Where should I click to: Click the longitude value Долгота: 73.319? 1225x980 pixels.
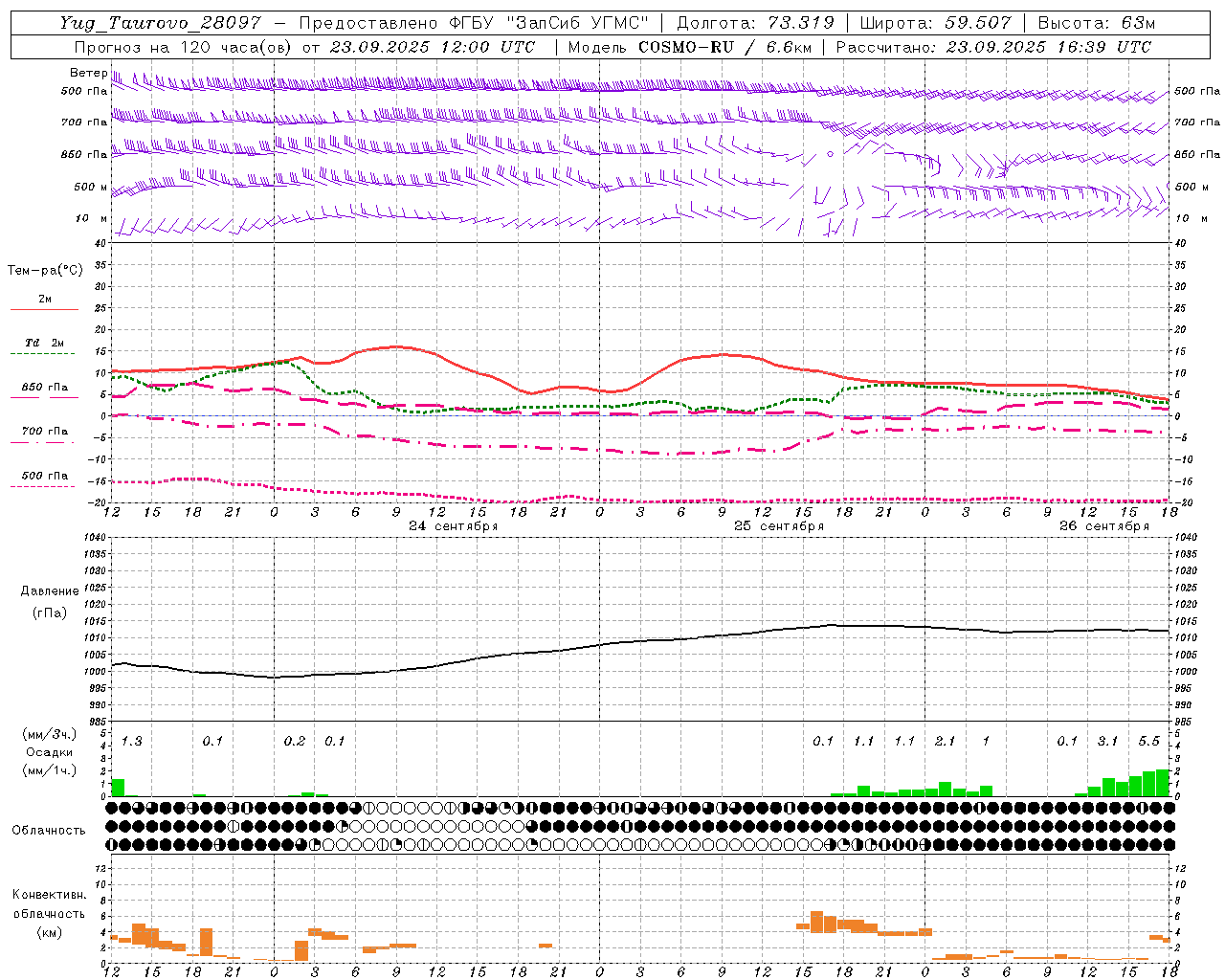click(x=755, y=23)
